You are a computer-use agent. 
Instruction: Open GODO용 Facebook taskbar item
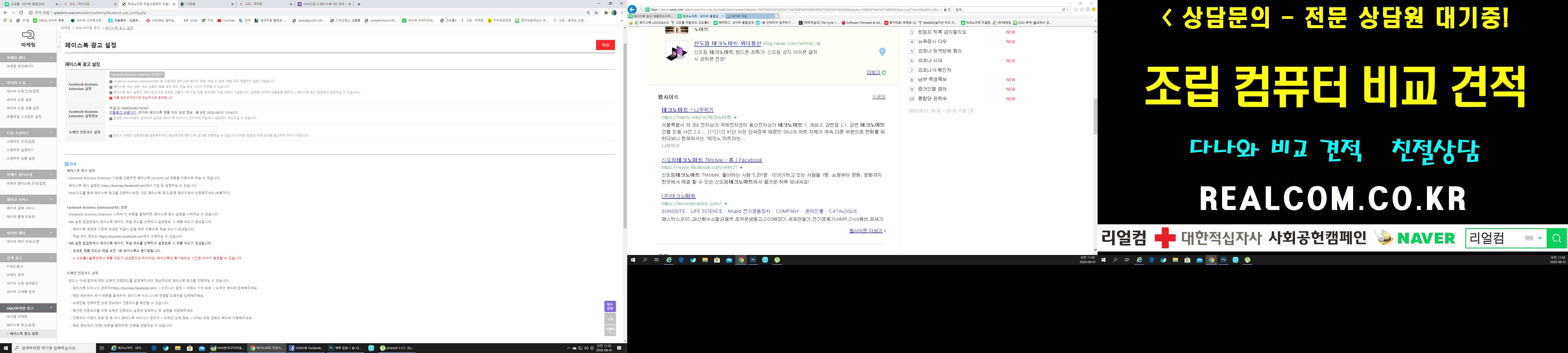coord(306,348)
